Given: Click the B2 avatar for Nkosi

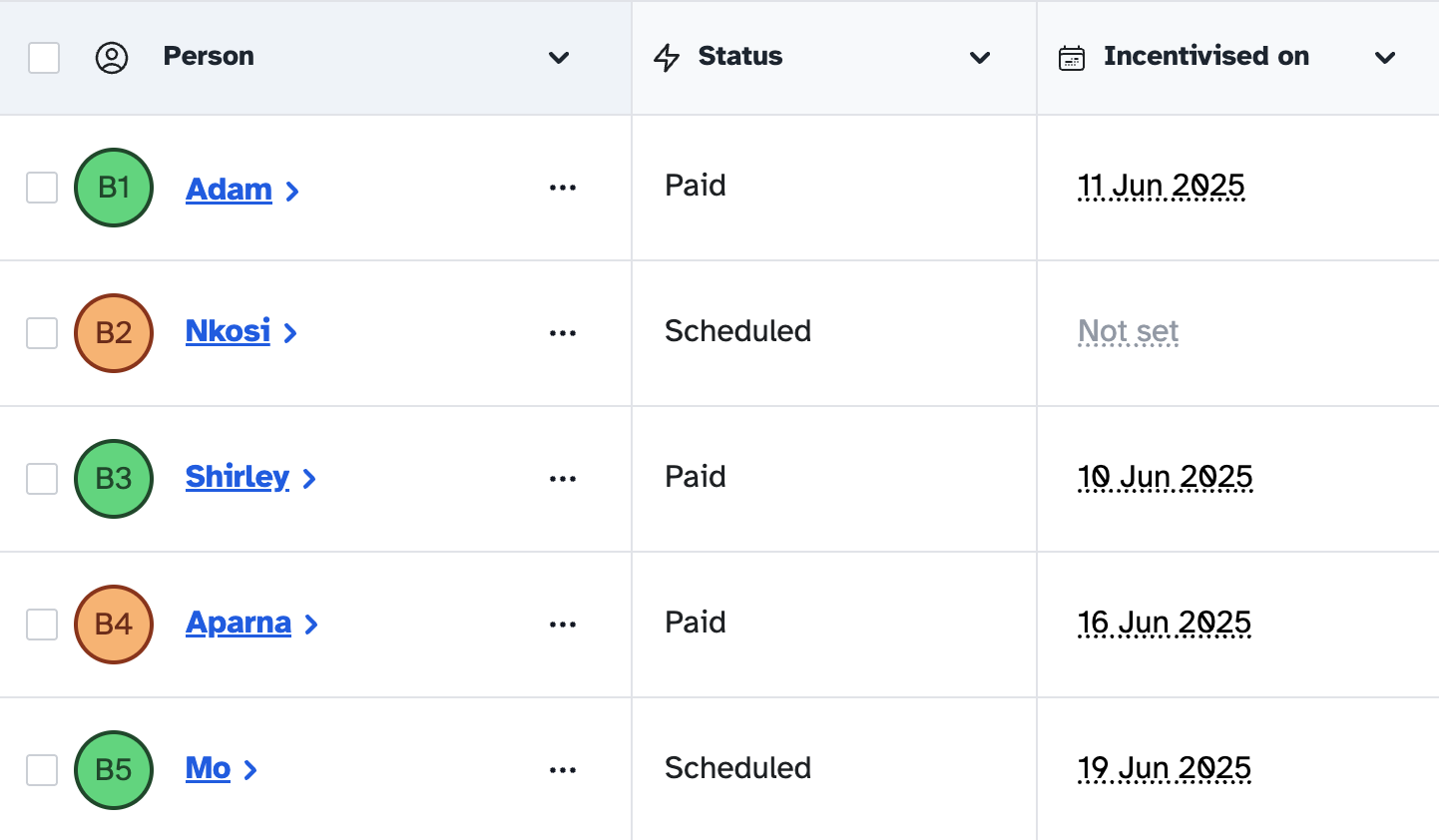Looking at the screenshot, I should coord(114,333).
